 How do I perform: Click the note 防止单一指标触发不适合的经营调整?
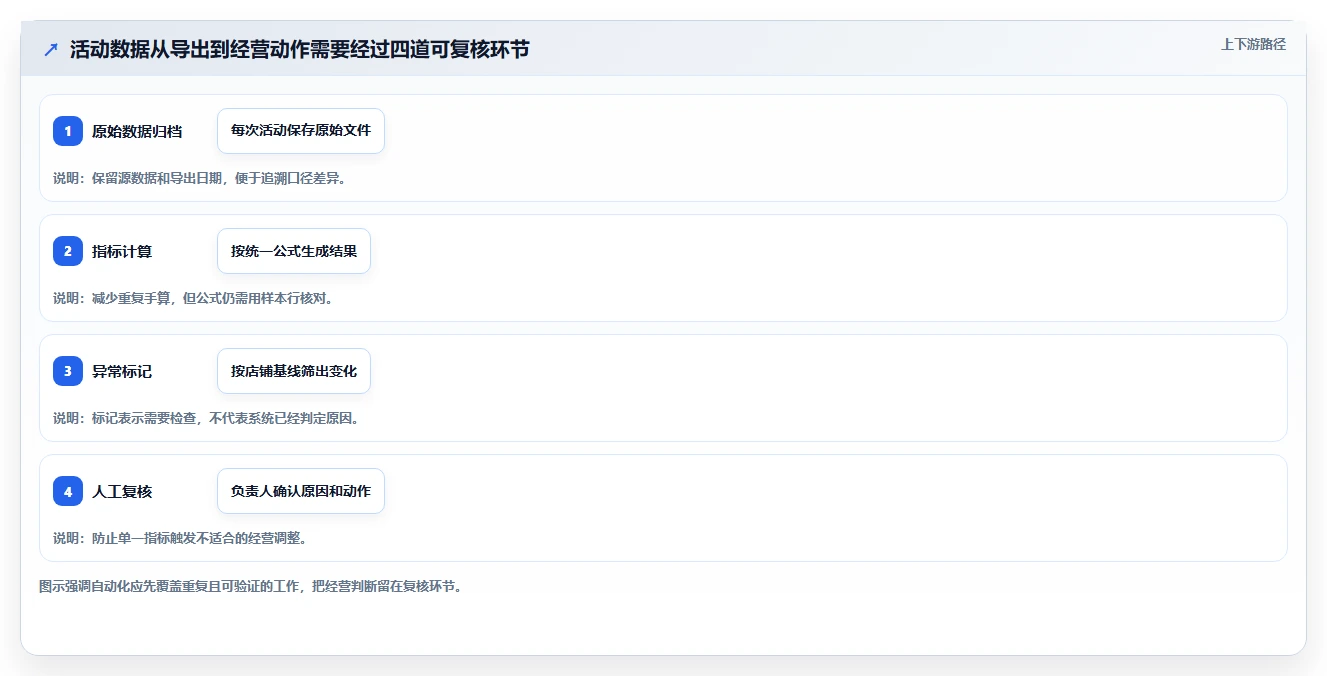click(x=180, y=538)
